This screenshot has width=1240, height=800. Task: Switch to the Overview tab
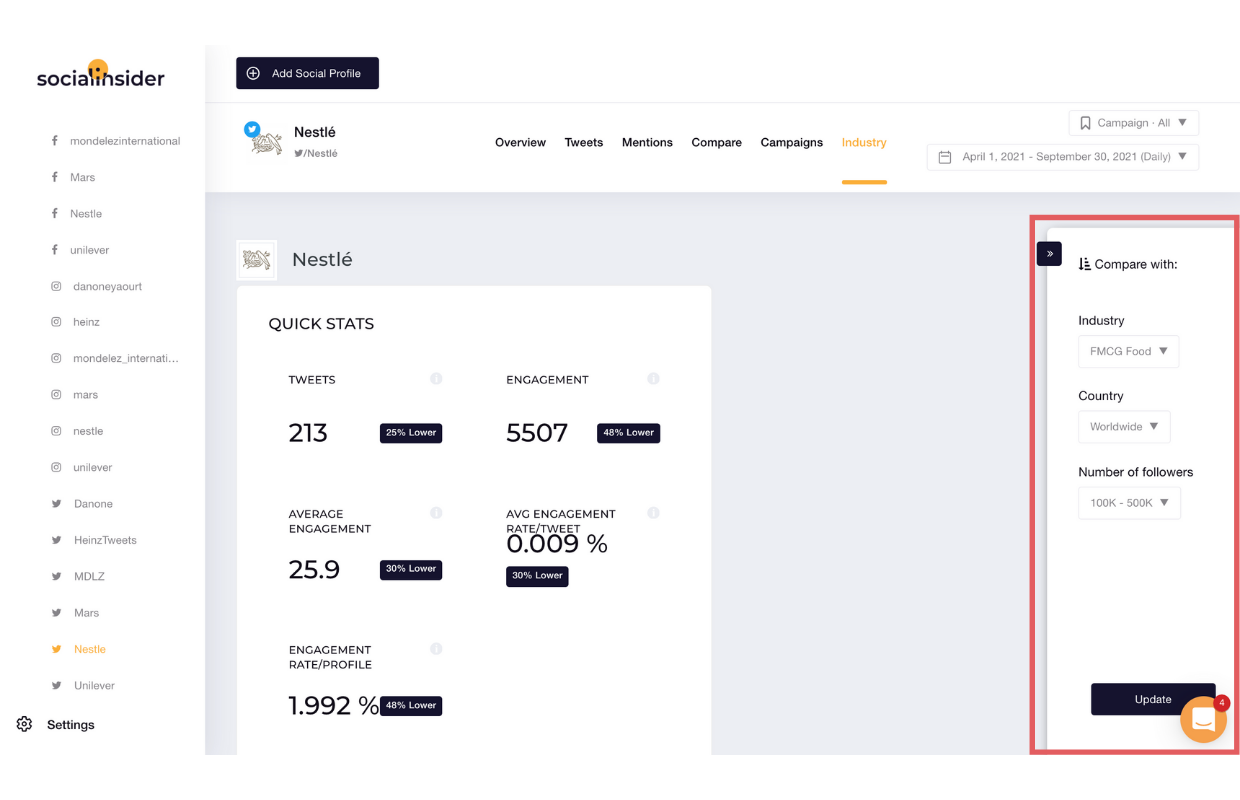pyautogui.click(x=520, y=142)
